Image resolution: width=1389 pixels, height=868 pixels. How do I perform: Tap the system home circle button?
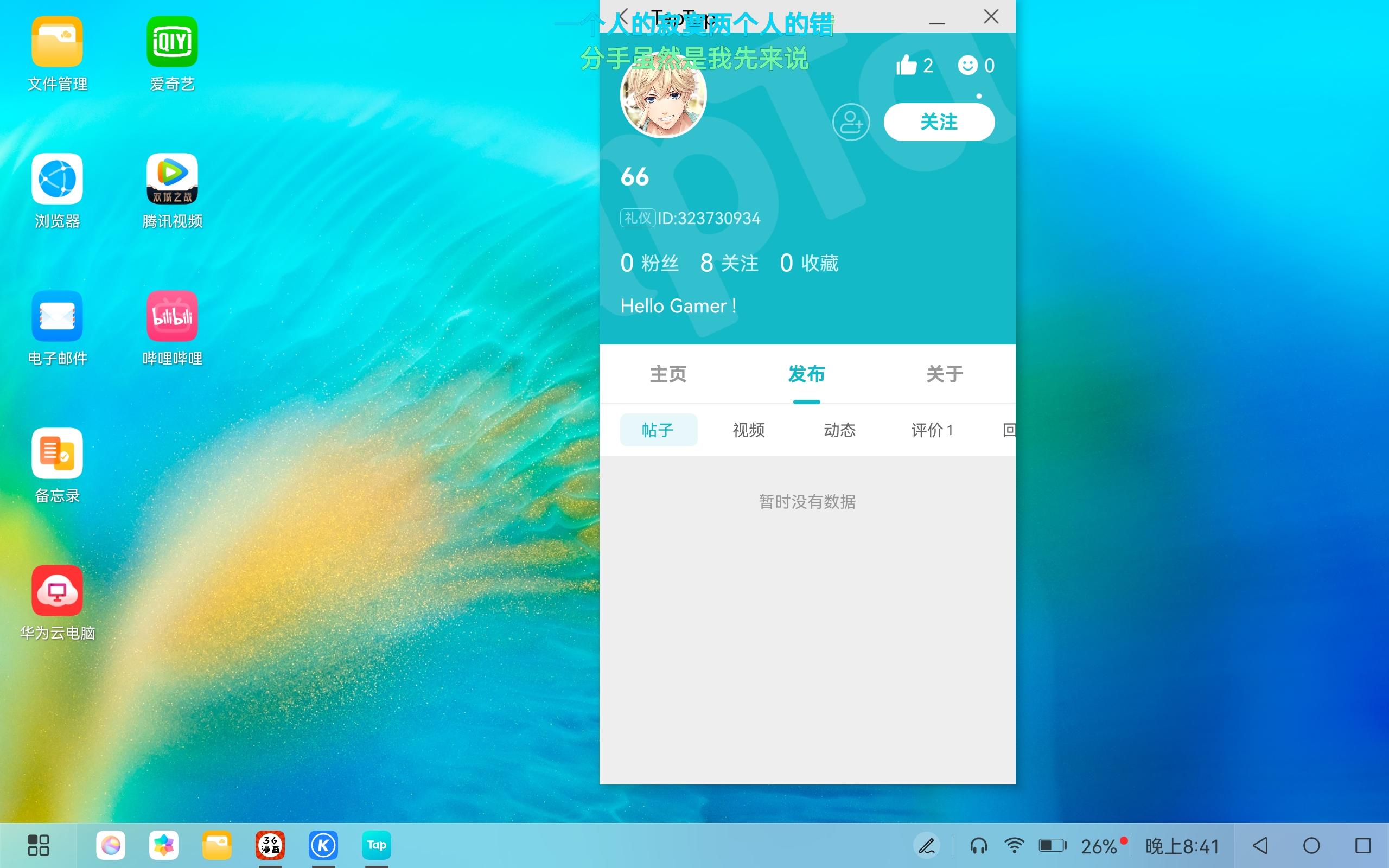[1311, 845]
